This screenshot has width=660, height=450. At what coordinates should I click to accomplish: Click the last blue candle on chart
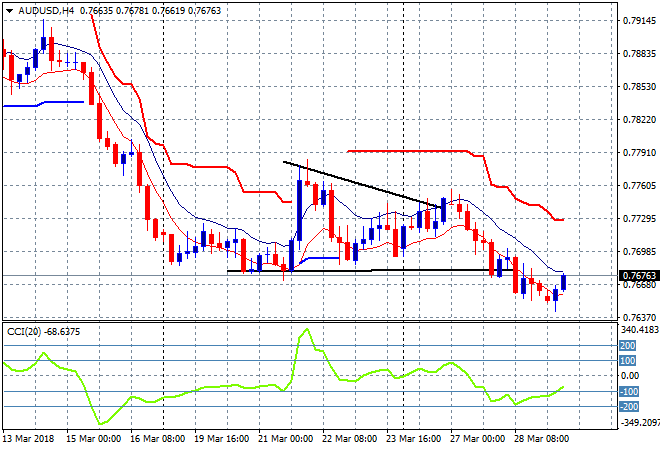click(x=563, y=282)
